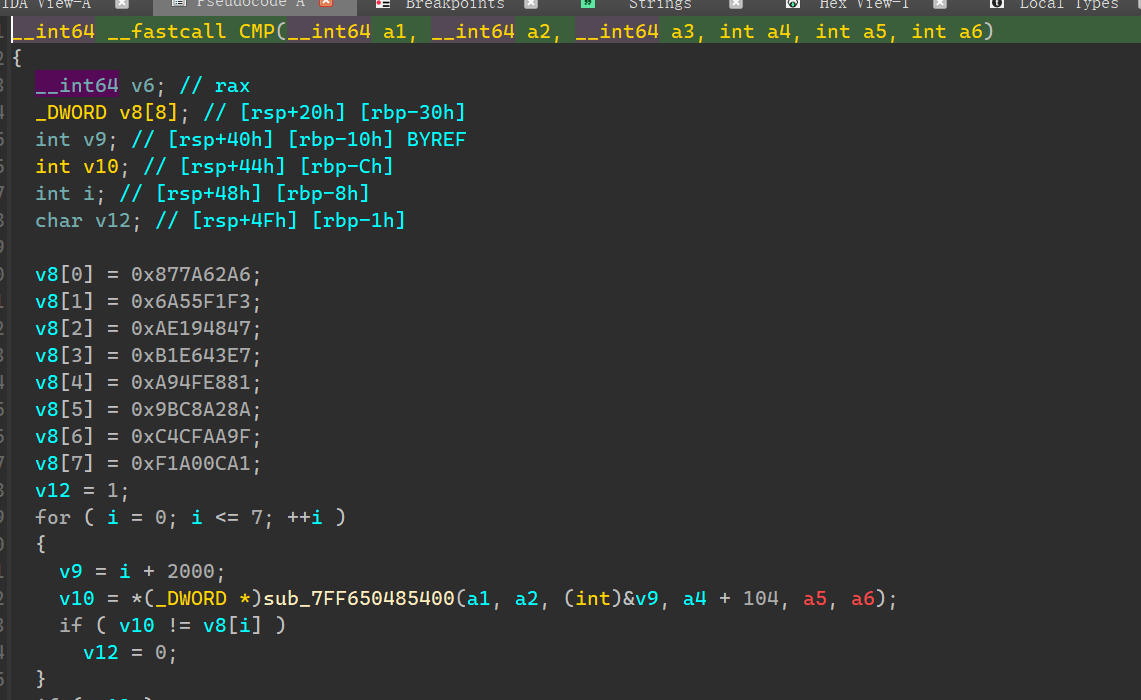Open the Breakpoints tab

click(454, 4)
